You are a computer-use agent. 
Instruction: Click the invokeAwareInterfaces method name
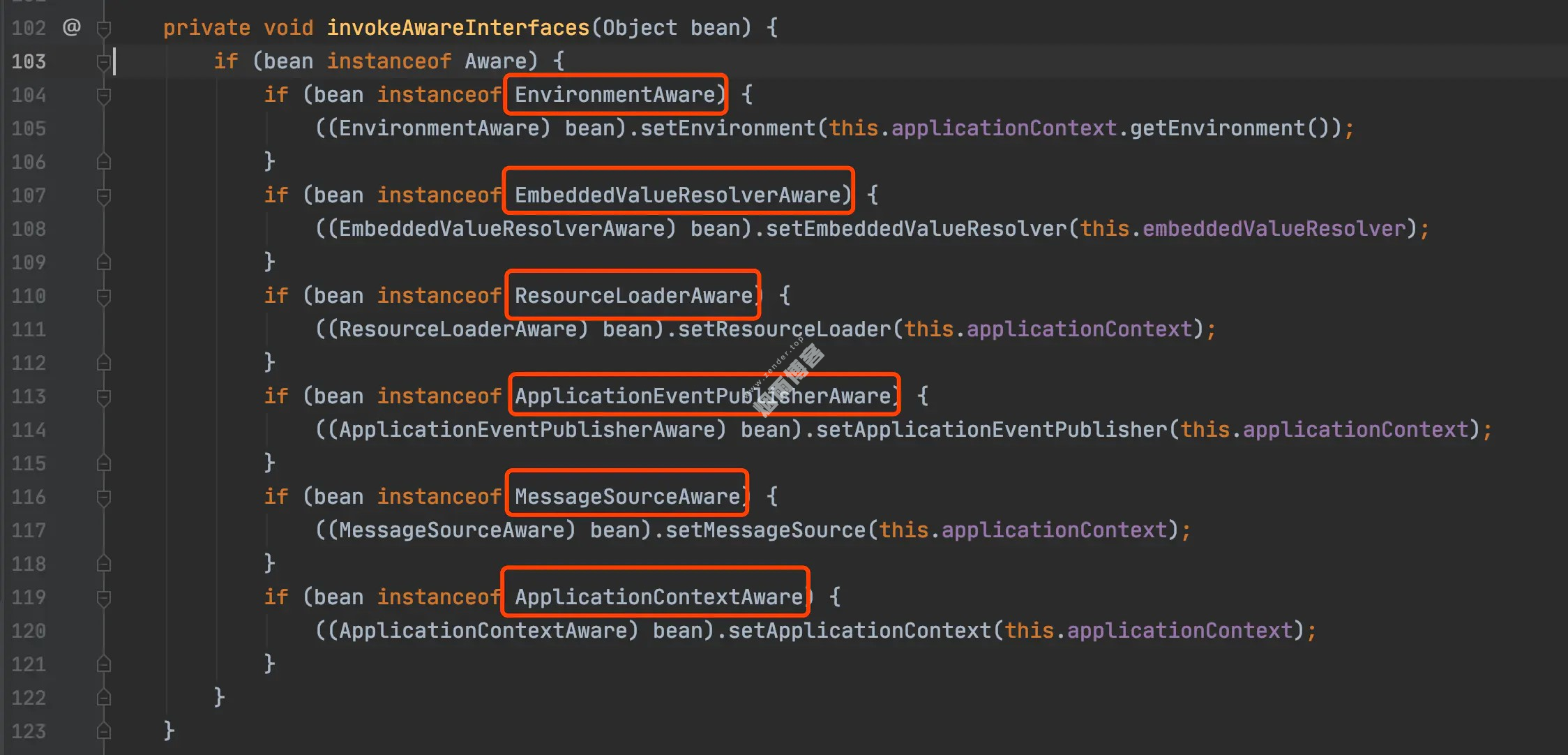pos(458,28)
